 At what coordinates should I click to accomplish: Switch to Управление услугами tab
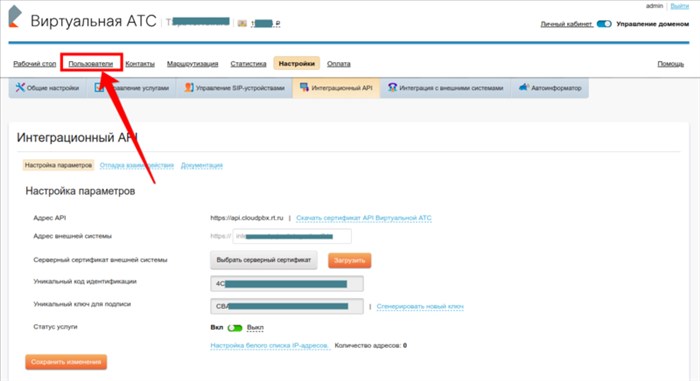[x=132, y=88]
